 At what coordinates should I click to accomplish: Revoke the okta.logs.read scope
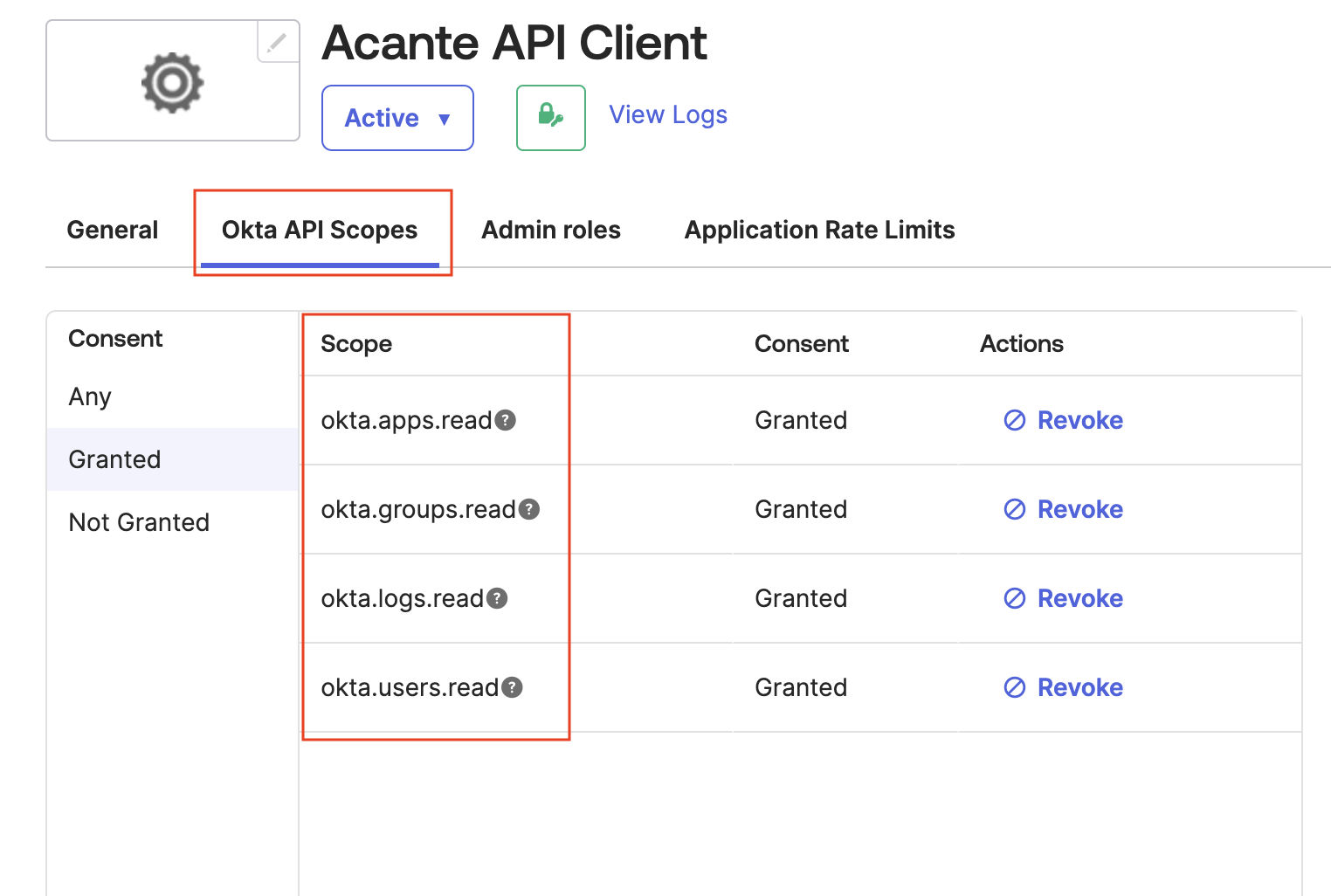[1063, 598]
